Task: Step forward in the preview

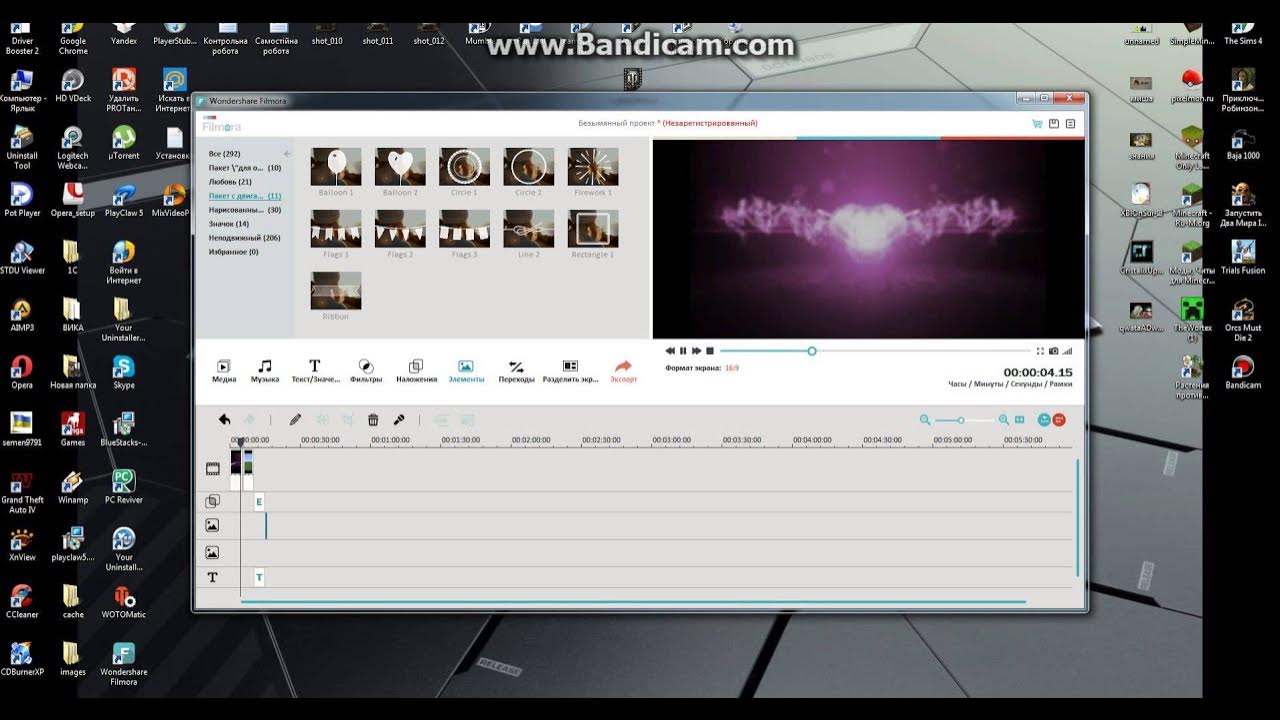Action: click(696, 351)
